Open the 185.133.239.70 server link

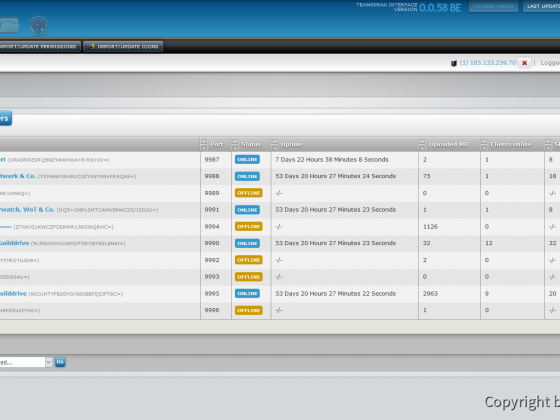pyautogui.click(x=488, y=63)
